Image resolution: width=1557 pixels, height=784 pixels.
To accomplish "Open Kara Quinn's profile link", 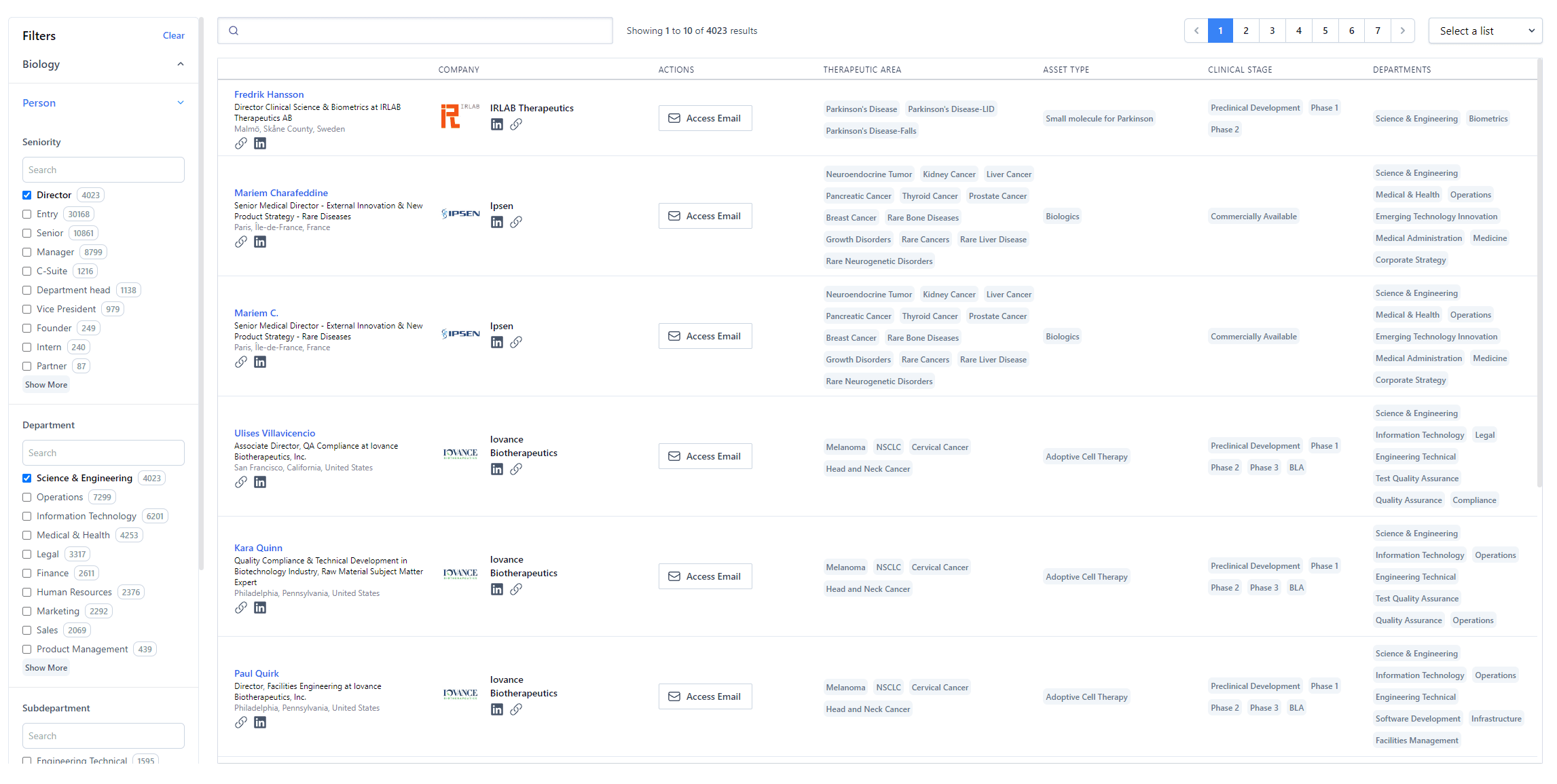I will coord(258,548).
